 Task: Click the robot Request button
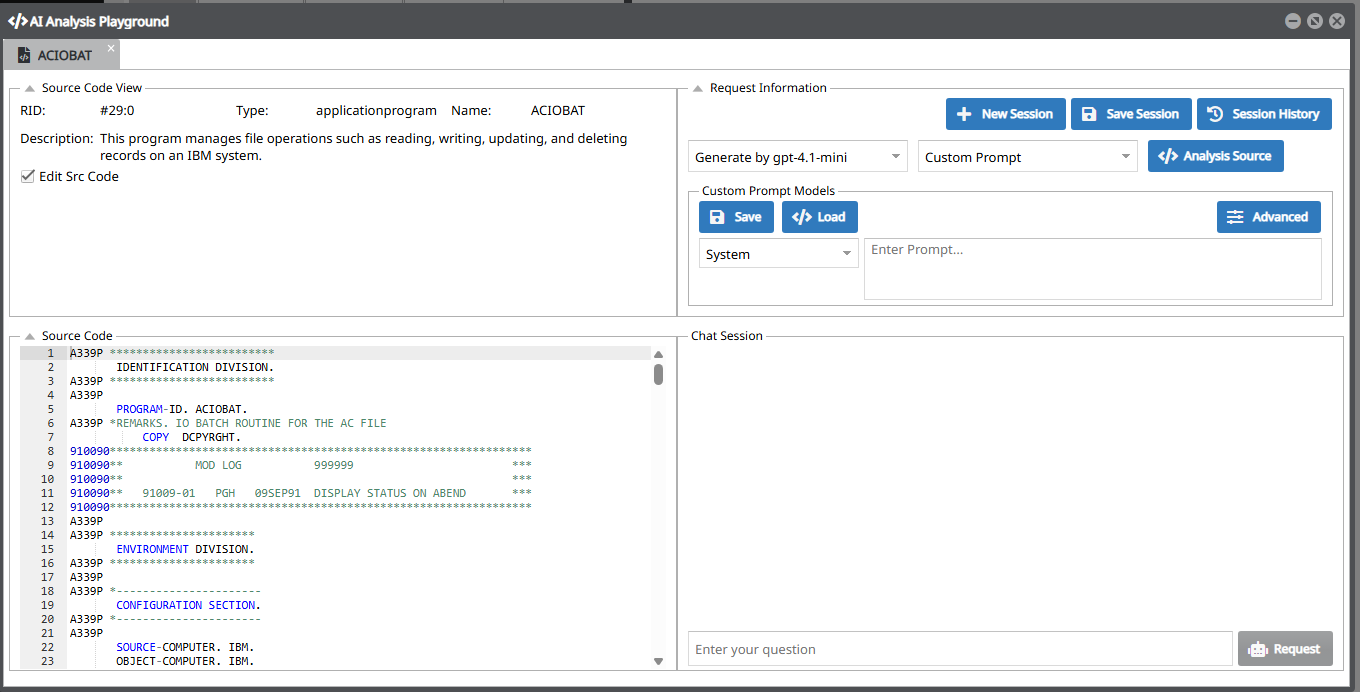tap(1285, 649)
